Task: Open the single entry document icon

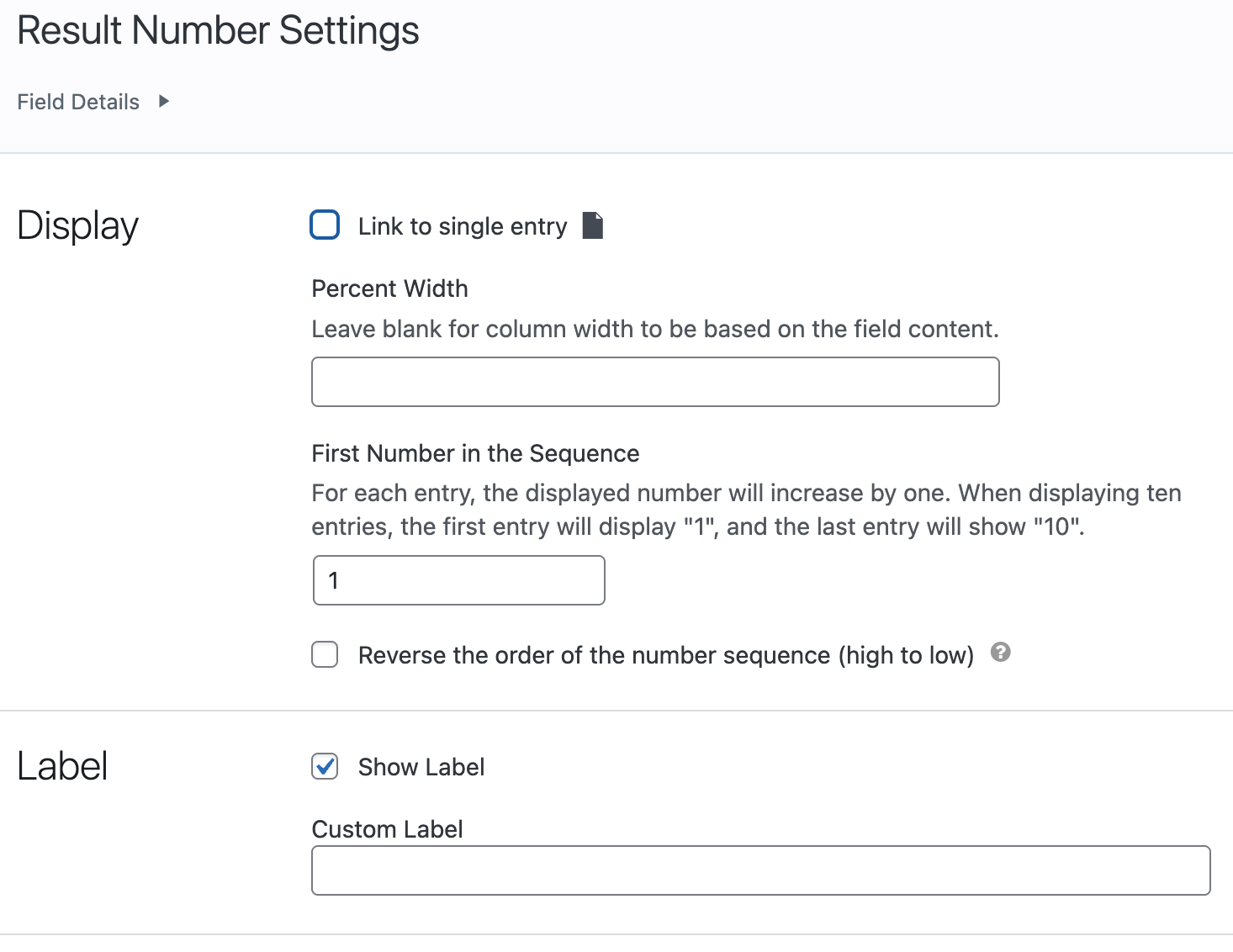Action: click(592, 225)
